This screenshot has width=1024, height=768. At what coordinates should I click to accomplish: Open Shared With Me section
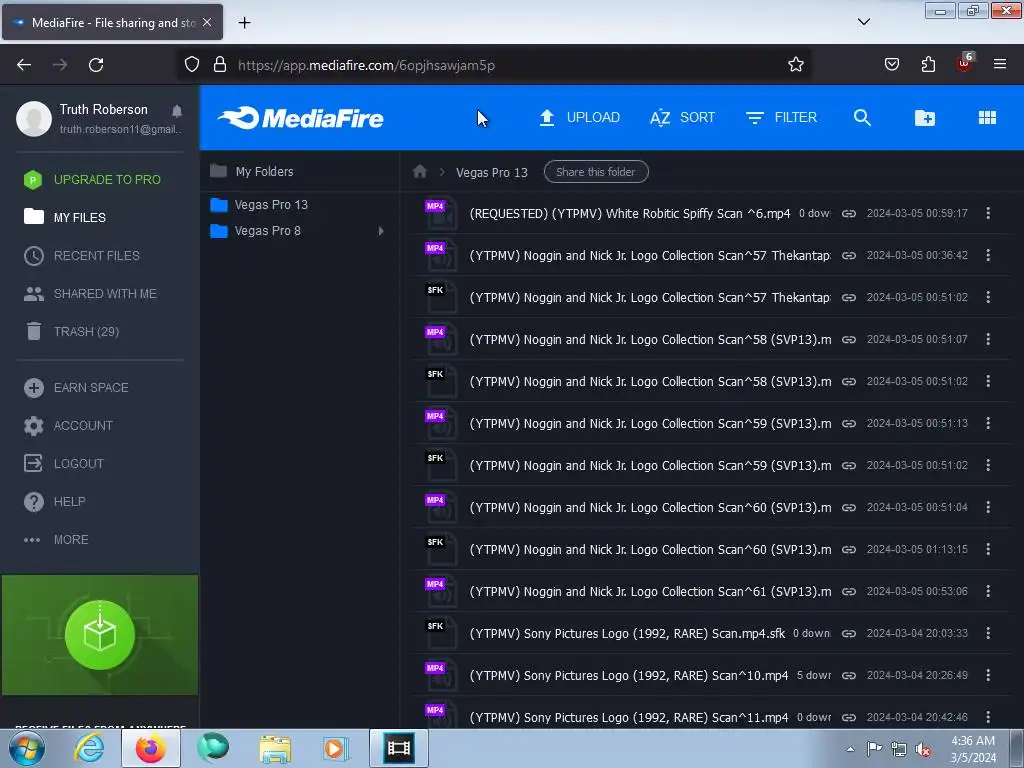[91, 294]
